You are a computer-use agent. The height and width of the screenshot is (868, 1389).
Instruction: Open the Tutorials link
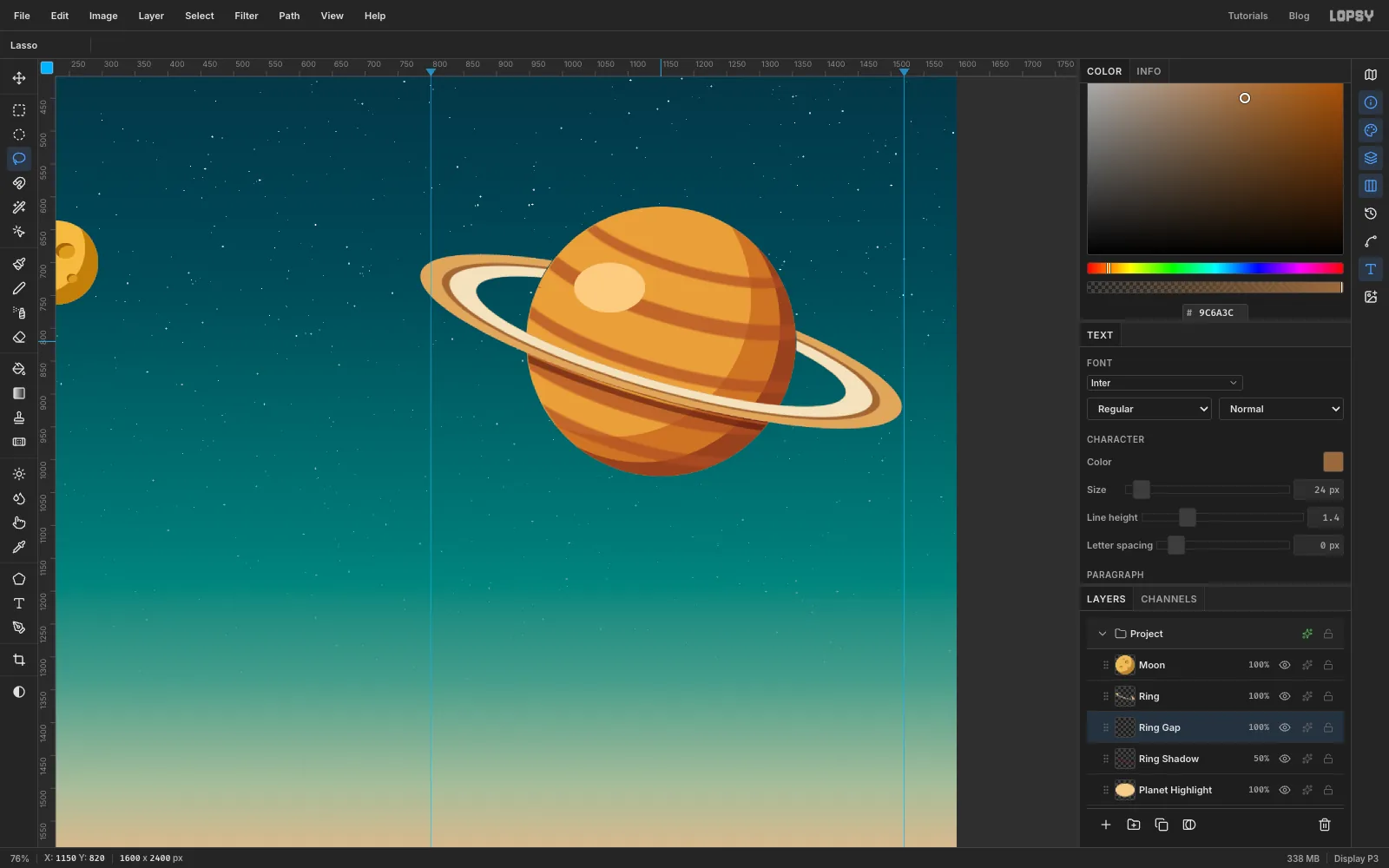coord(1247,16)
